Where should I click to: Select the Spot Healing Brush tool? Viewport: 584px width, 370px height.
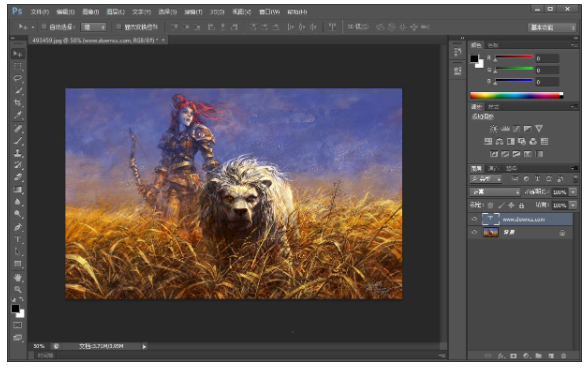(18, 129)
